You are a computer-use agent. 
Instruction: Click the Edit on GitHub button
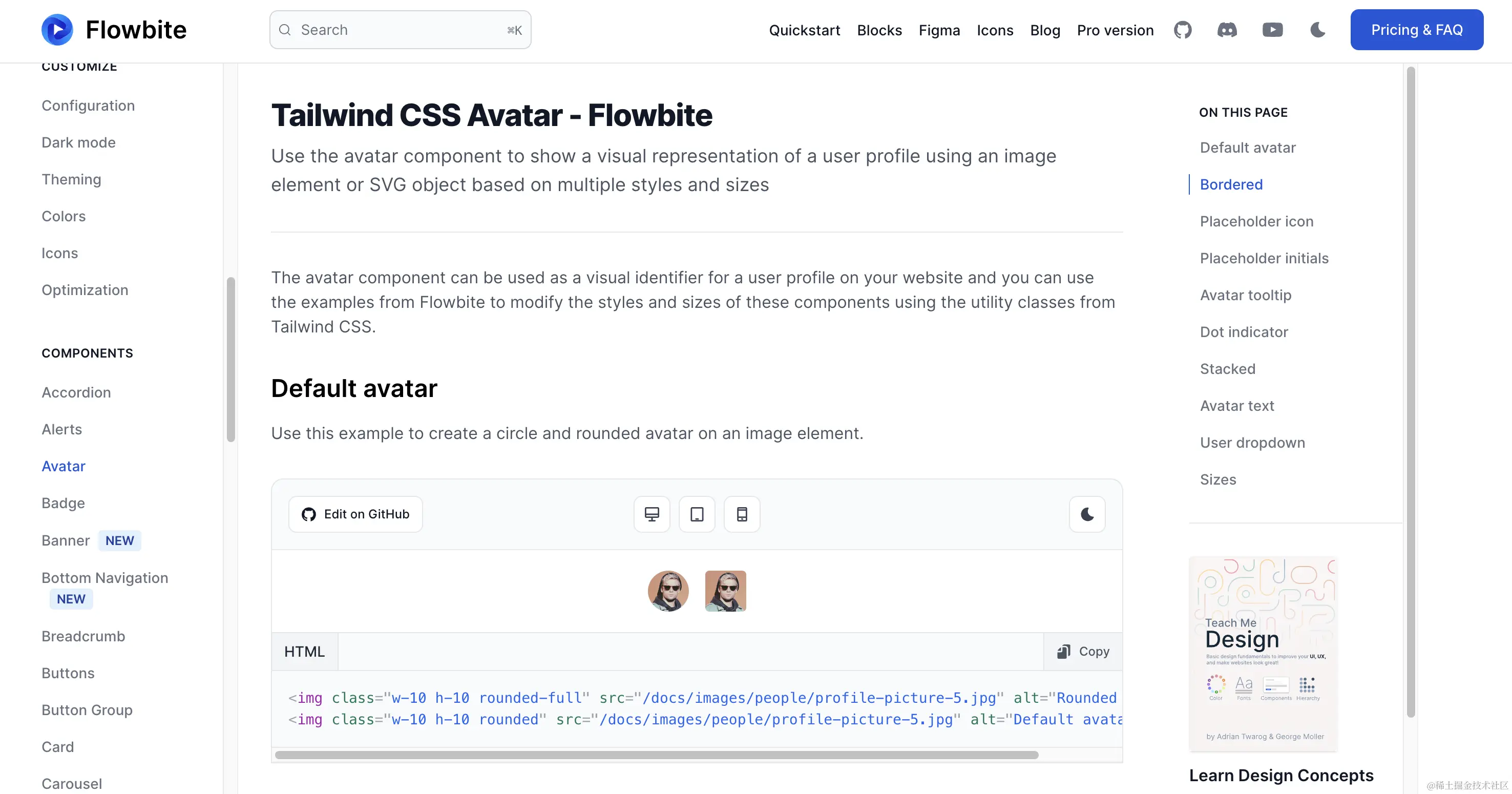(x=355, y=514)
